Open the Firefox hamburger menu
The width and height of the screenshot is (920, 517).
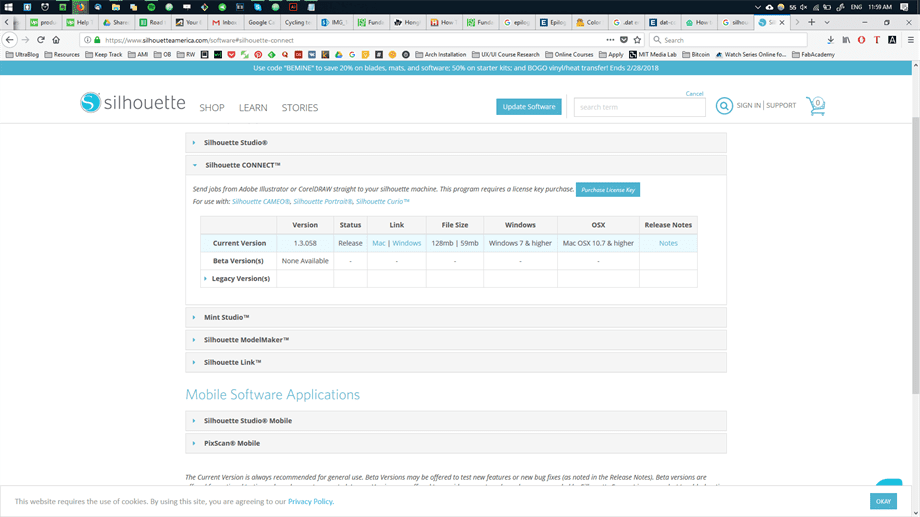(911, 40)
